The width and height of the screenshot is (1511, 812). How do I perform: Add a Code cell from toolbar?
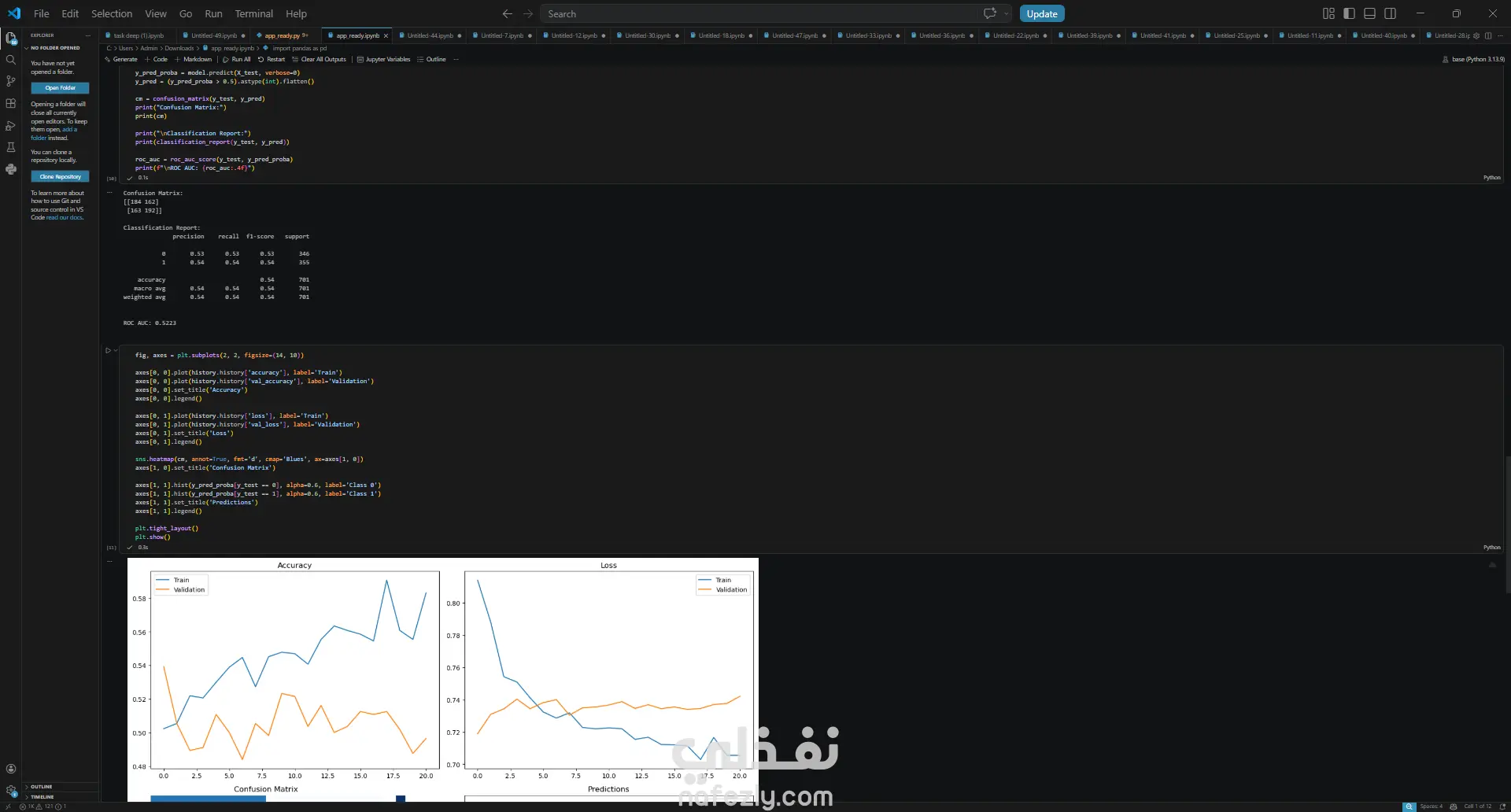156,59
